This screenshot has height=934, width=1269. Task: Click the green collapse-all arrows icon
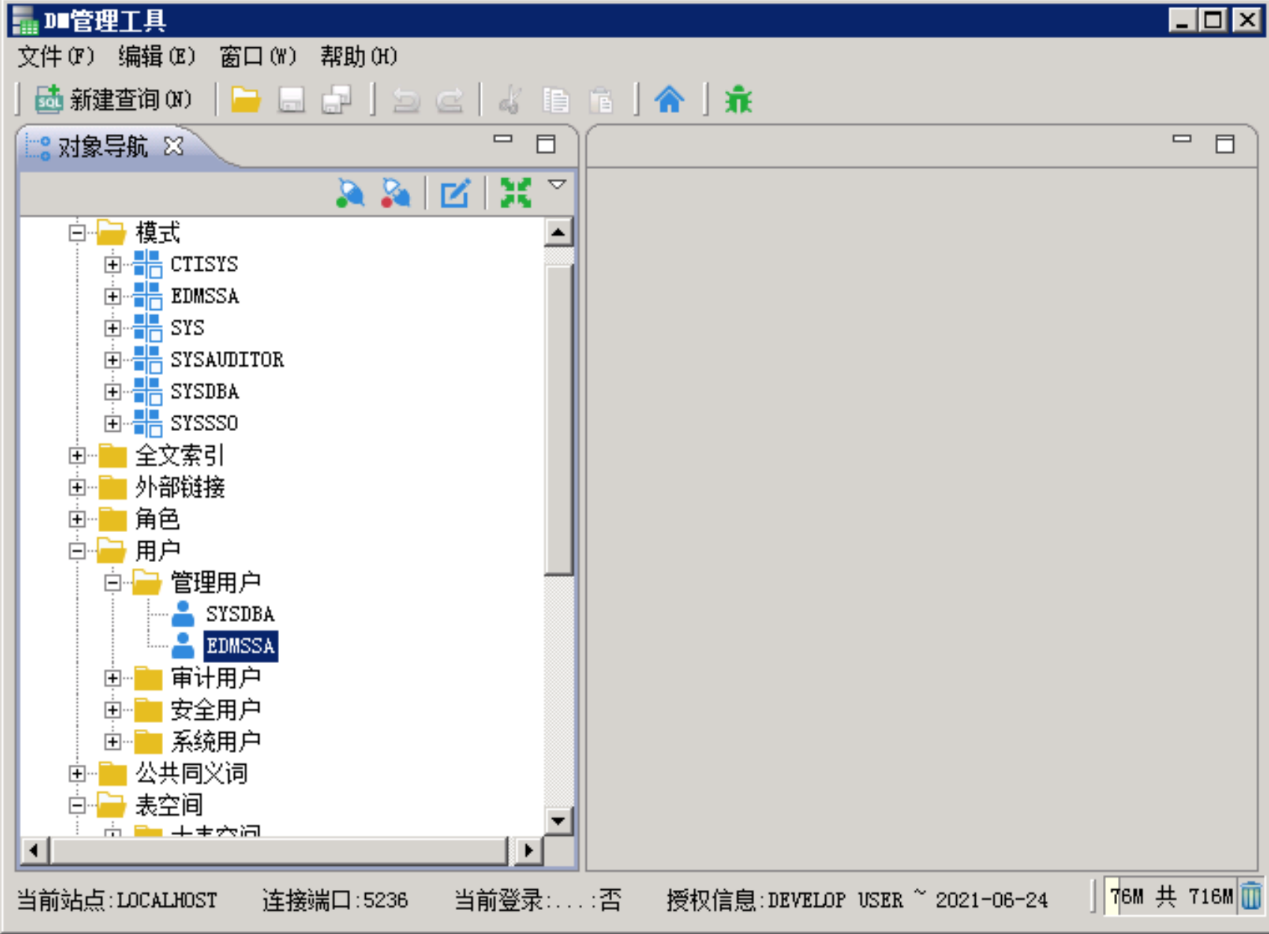(x=515, y=193)
